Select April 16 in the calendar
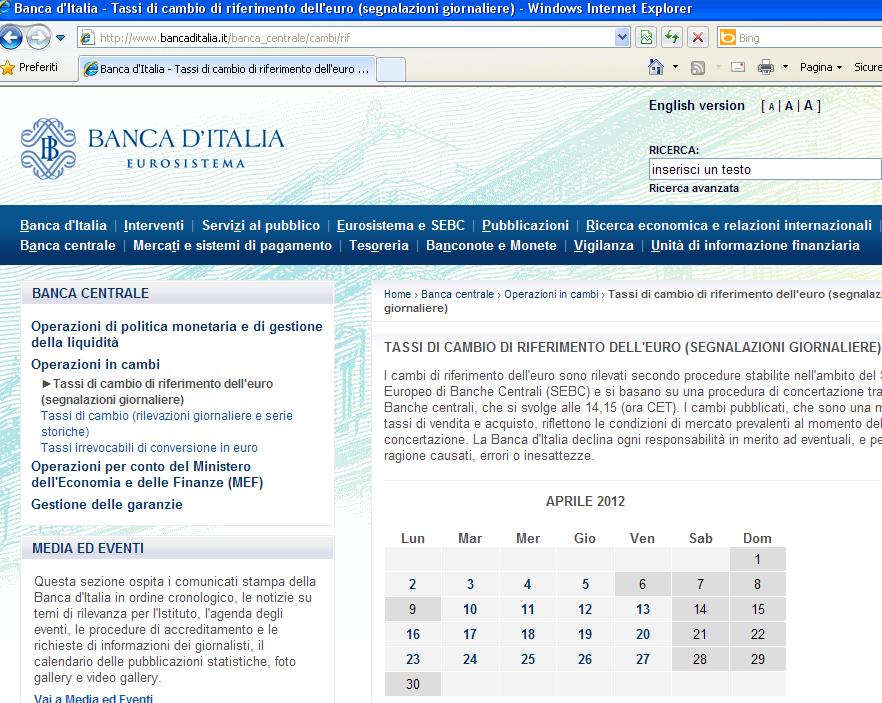 [412, 634]
